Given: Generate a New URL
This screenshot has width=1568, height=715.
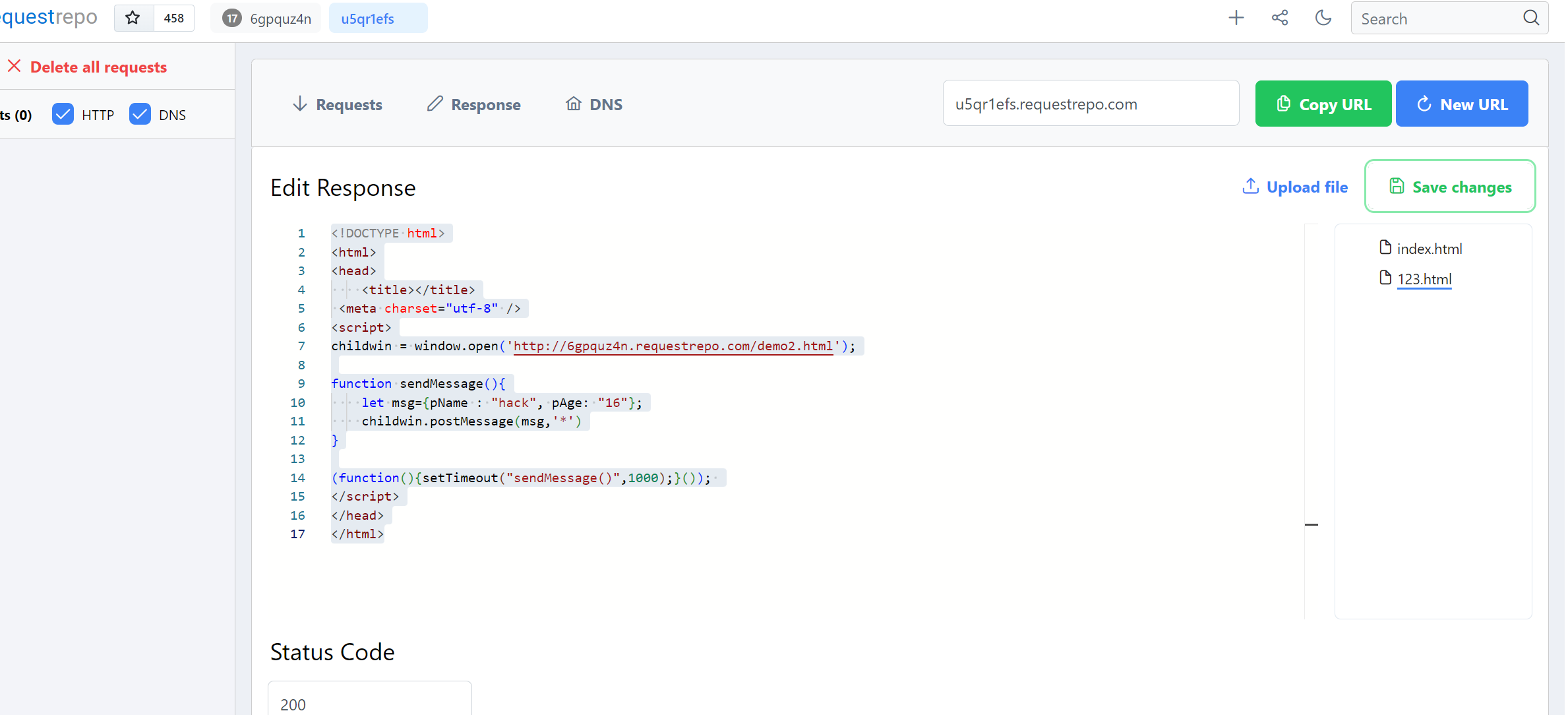Looking at the screenshot, I should (x=1461, y=104).
